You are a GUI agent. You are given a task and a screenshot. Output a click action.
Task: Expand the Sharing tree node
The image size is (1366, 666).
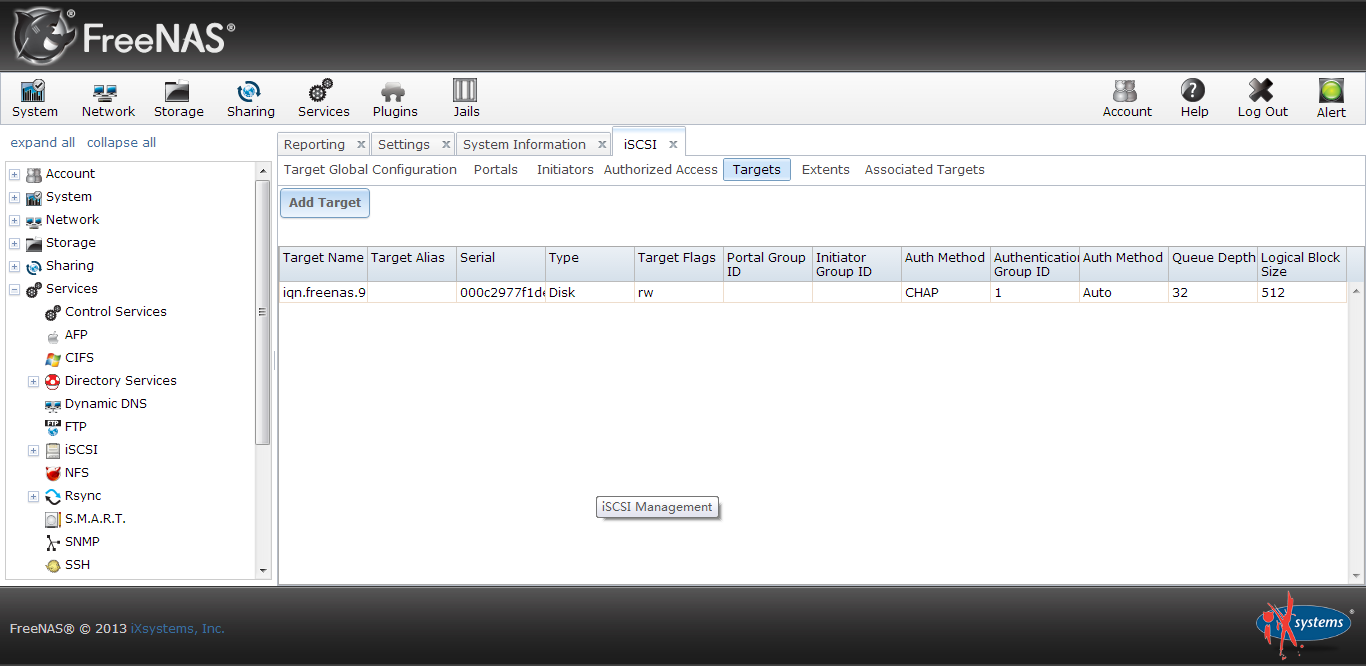coord(14,266)
